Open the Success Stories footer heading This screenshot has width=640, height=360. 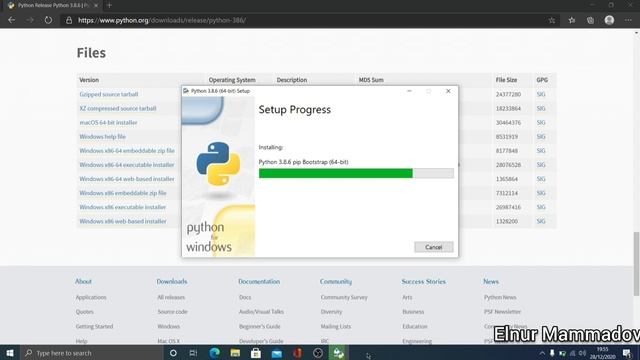point(424,281)
